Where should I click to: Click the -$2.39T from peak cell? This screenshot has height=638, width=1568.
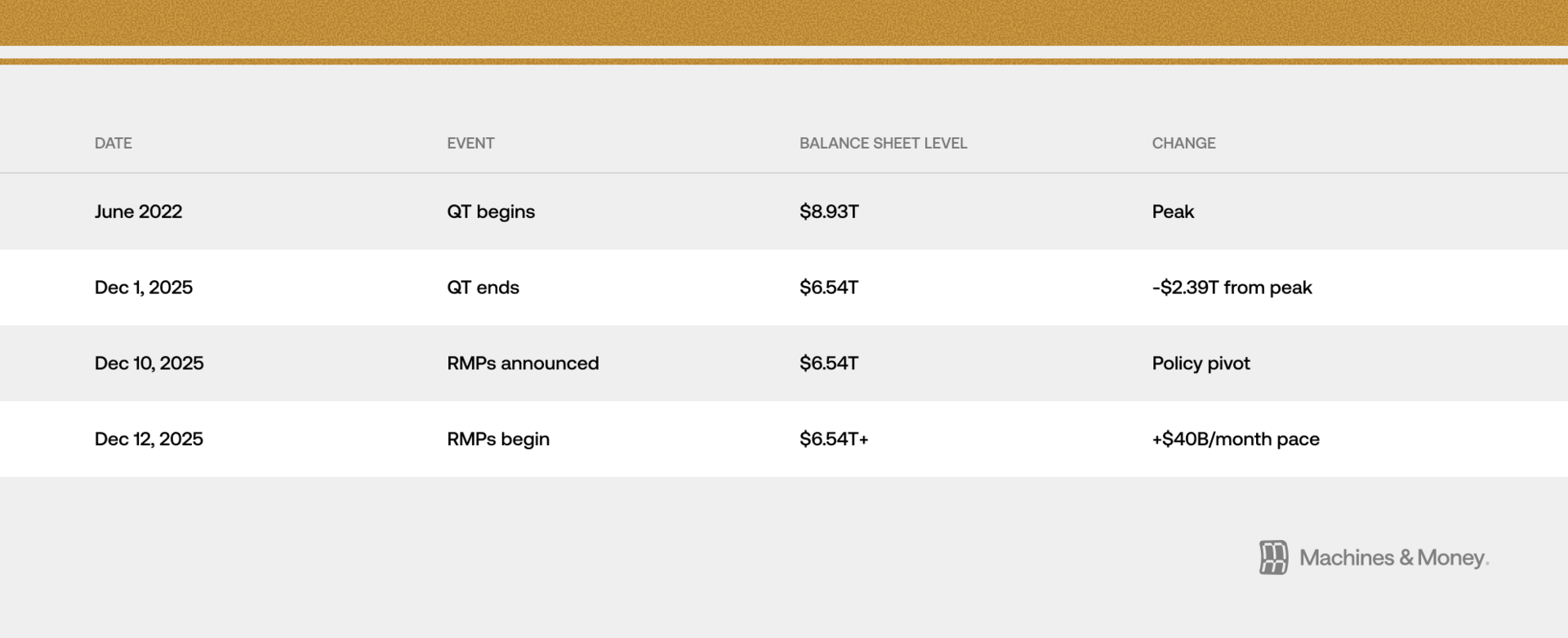(1232, 288)
